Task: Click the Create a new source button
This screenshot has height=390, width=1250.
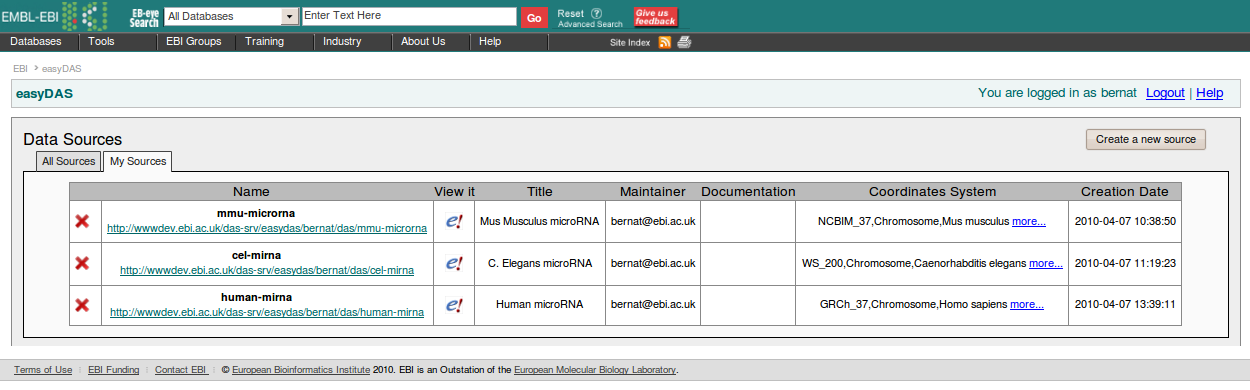Action: (1146, 140)
